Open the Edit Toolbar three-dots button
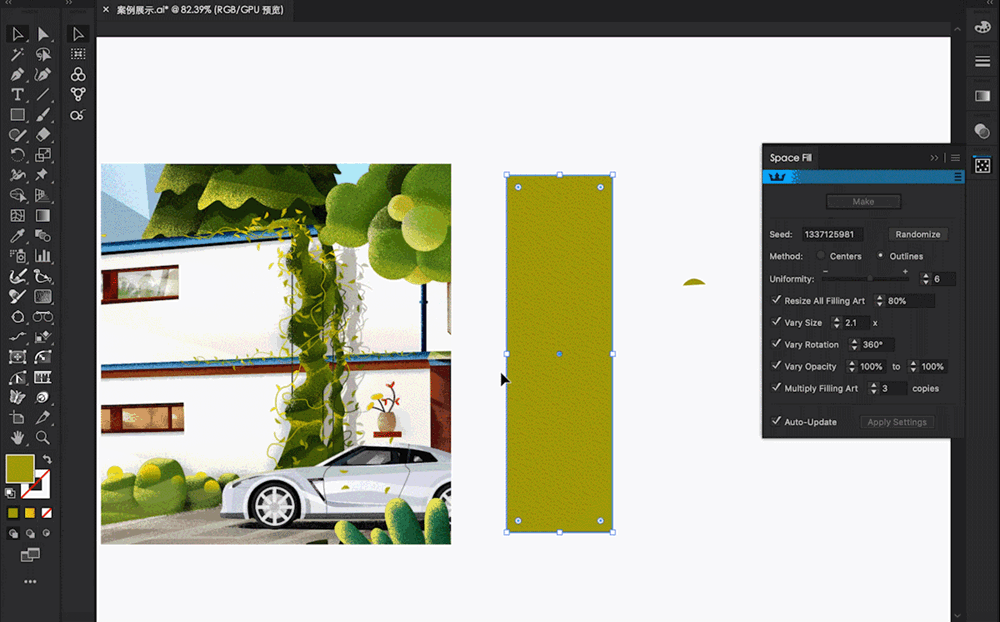Viewport: 1000px width, 622px height. coord(30,582)
